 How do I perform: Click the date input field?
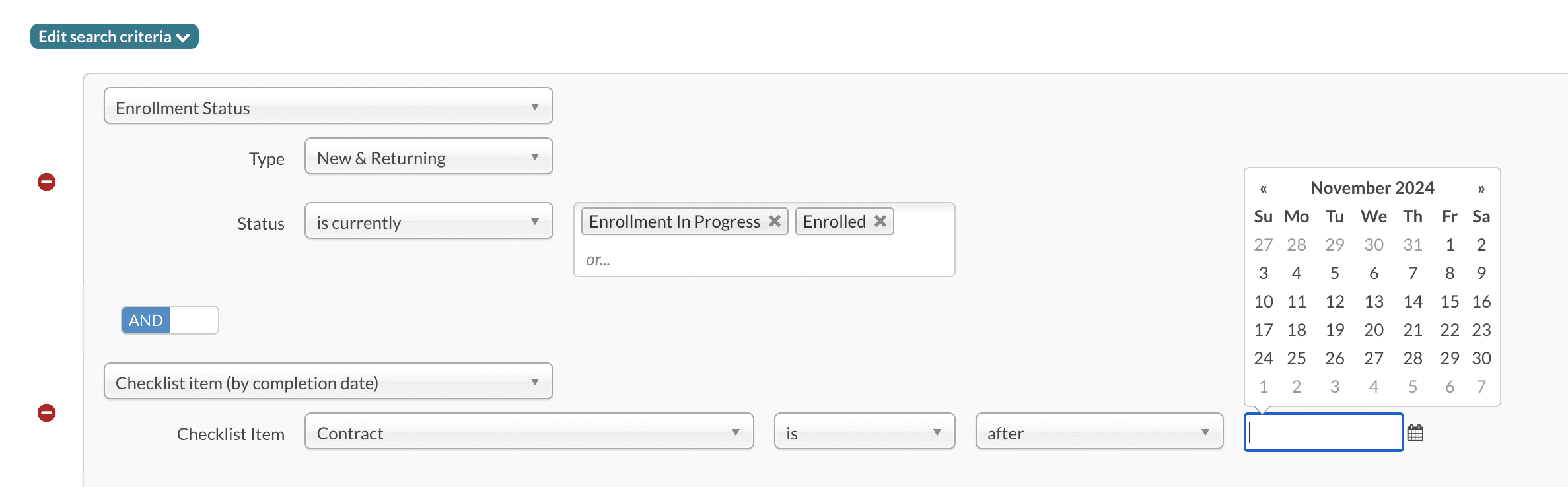click(x=1324, y=432)
